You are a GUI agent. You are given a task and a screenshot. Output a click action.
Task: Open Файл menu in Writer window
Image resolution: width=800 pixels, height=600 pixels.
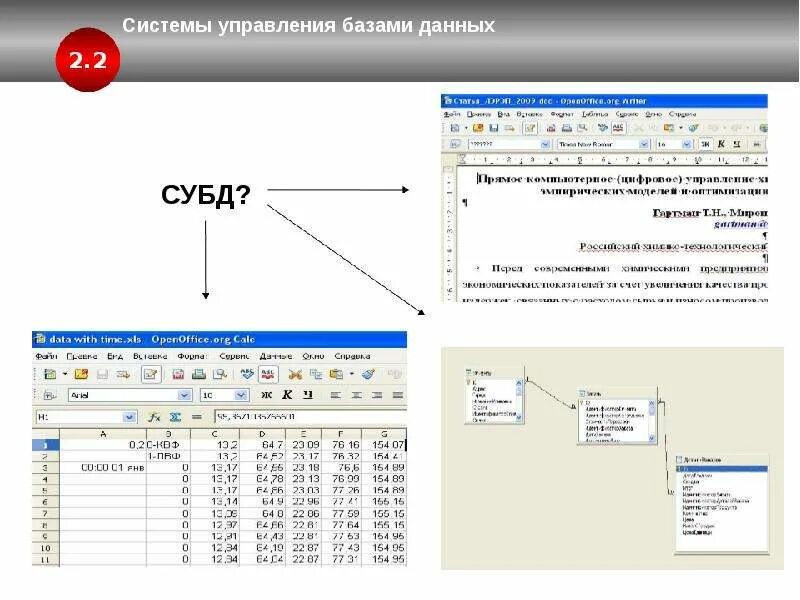click(x=452, y=114)
